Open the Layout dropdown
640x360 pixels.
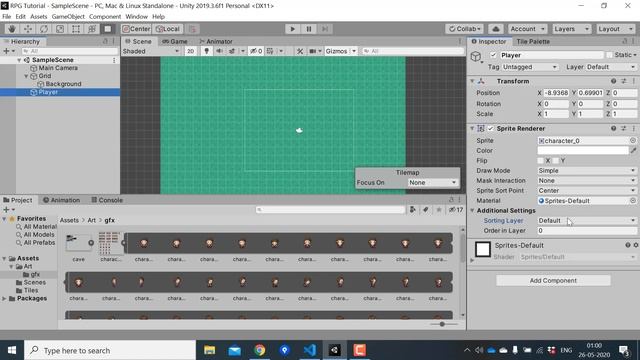pos(615,29)
